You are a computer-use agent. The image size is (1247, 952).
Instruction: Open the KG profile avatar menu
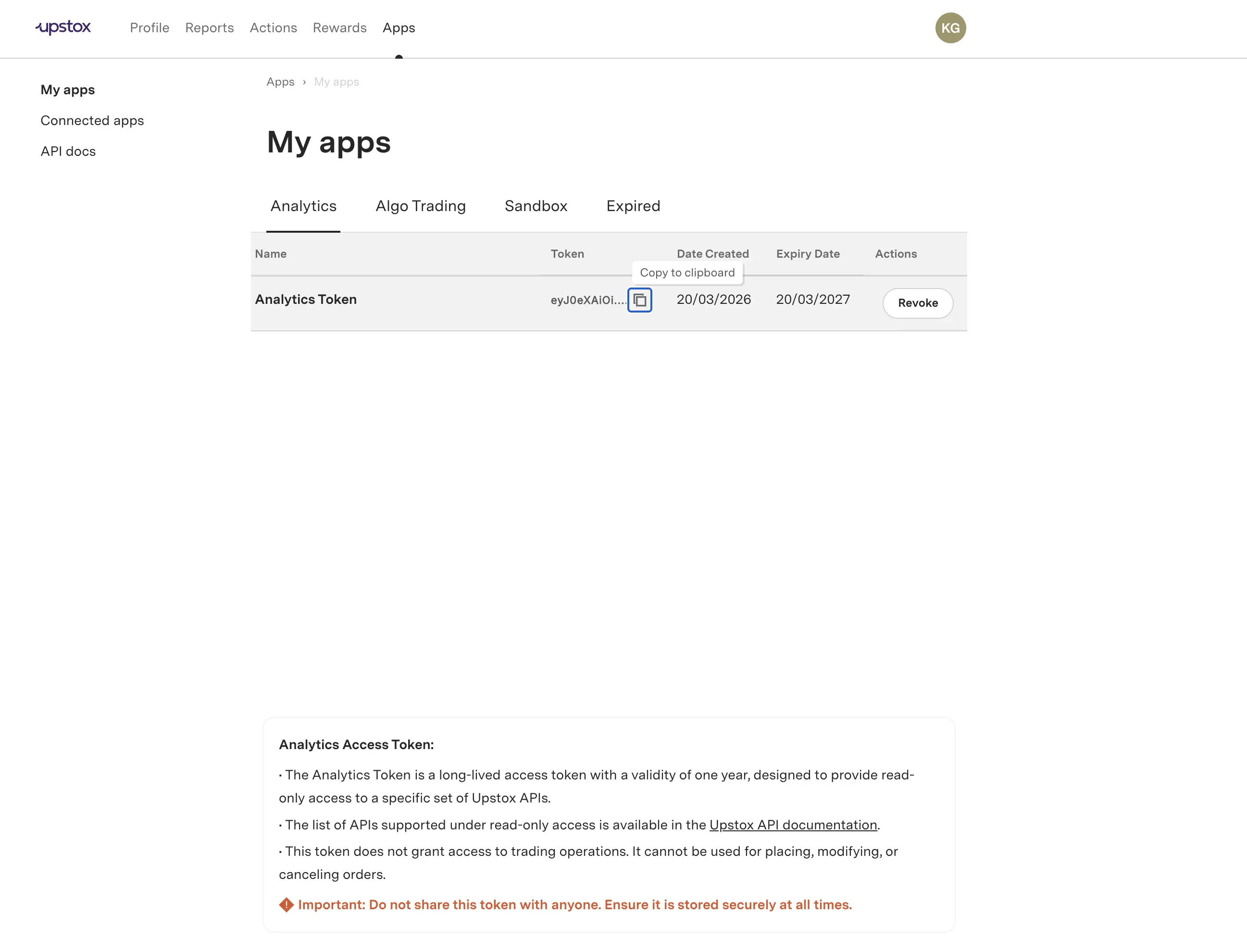pos(950,27)
